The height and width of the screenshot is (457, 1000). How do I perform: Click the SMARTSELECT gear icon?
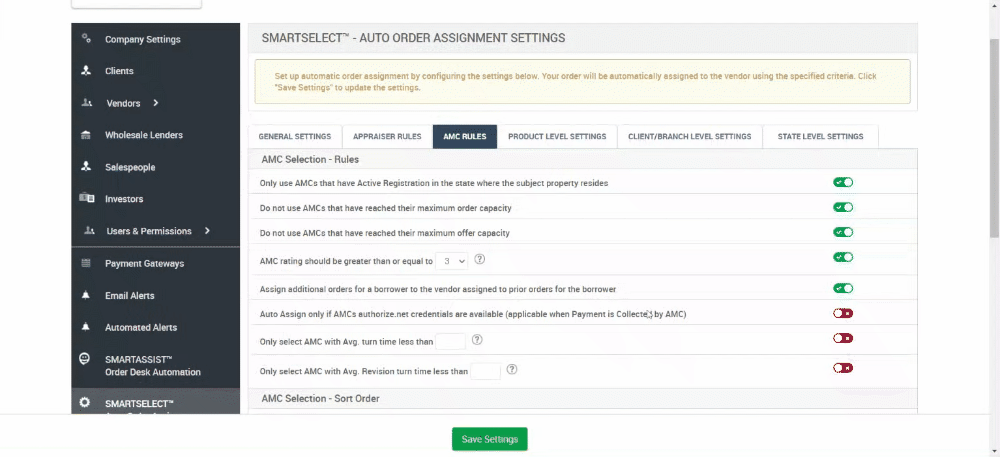click(84, 403)
